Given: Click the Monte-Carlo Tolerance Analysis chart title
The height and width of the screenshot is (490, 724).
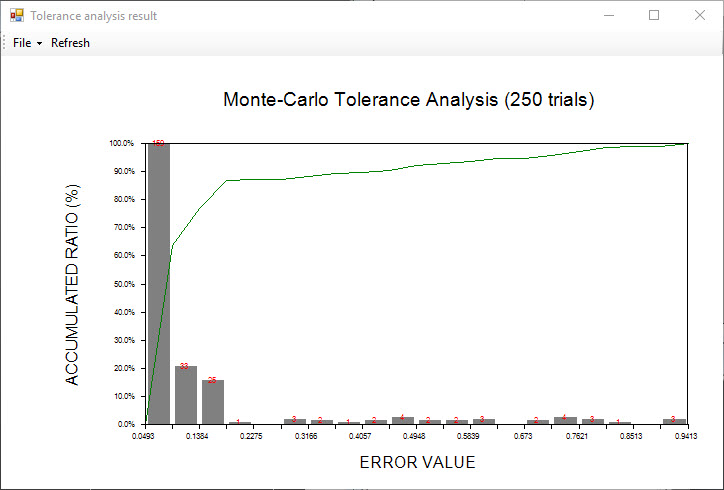Looking at the screenshot, I should (408, 100).
